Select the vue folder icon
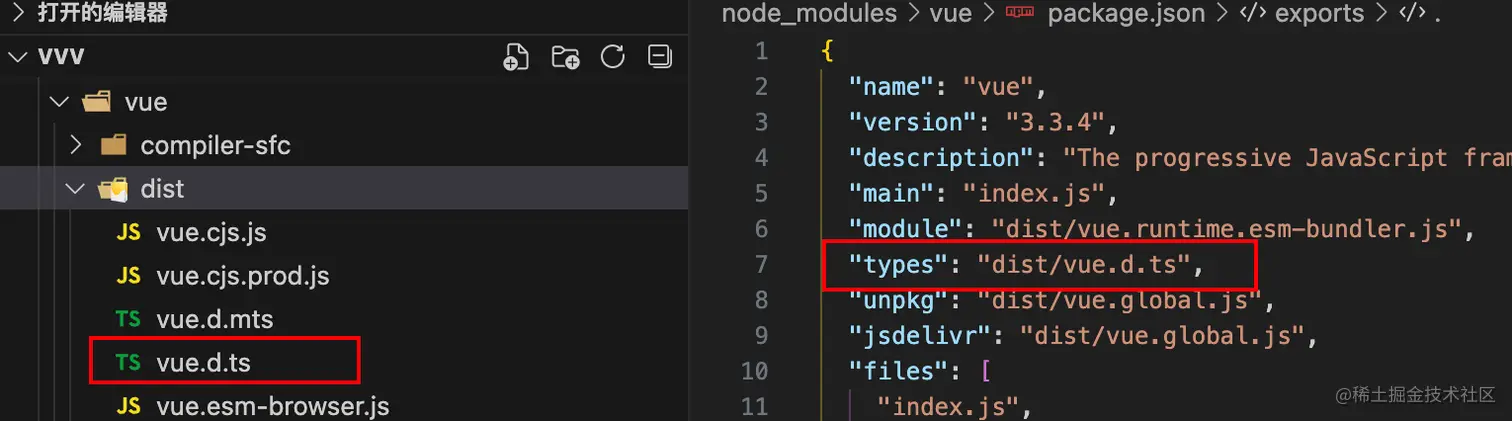Viewport: 1512px width, 421px height. coord(97,102)
